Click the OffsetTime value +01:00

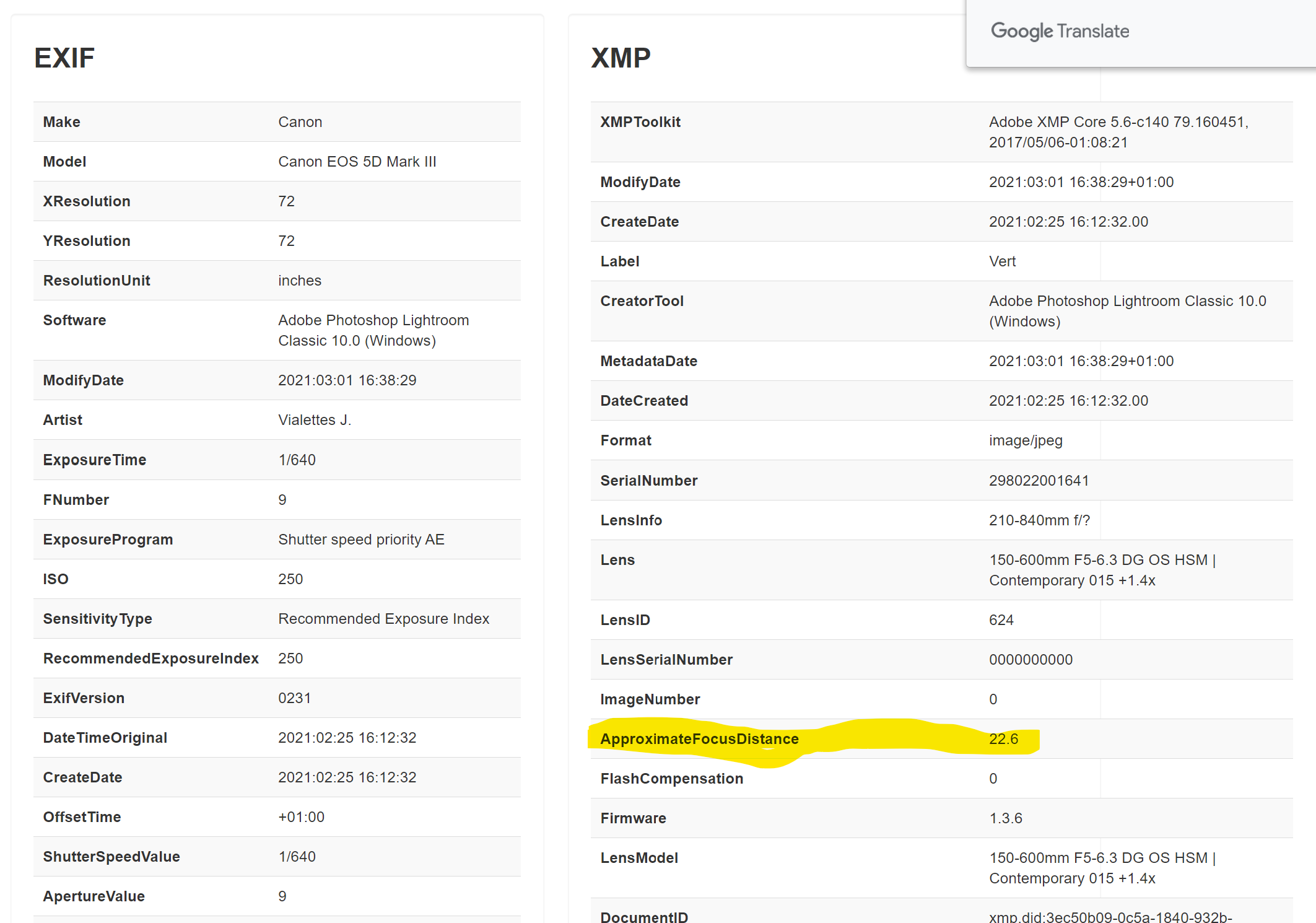pos(302,817)
